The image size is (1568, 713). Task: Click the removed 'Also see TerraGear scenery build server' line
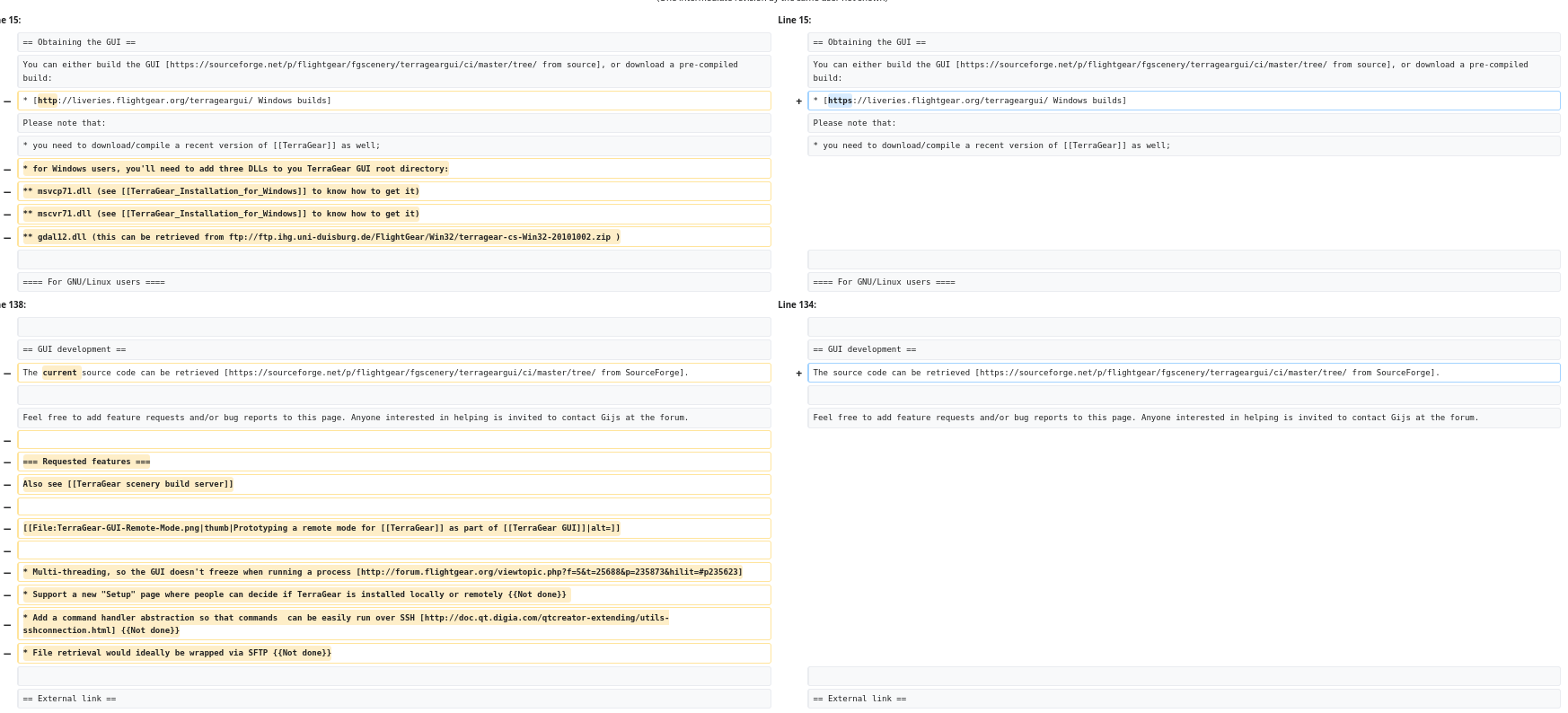(x=394, y=484)
